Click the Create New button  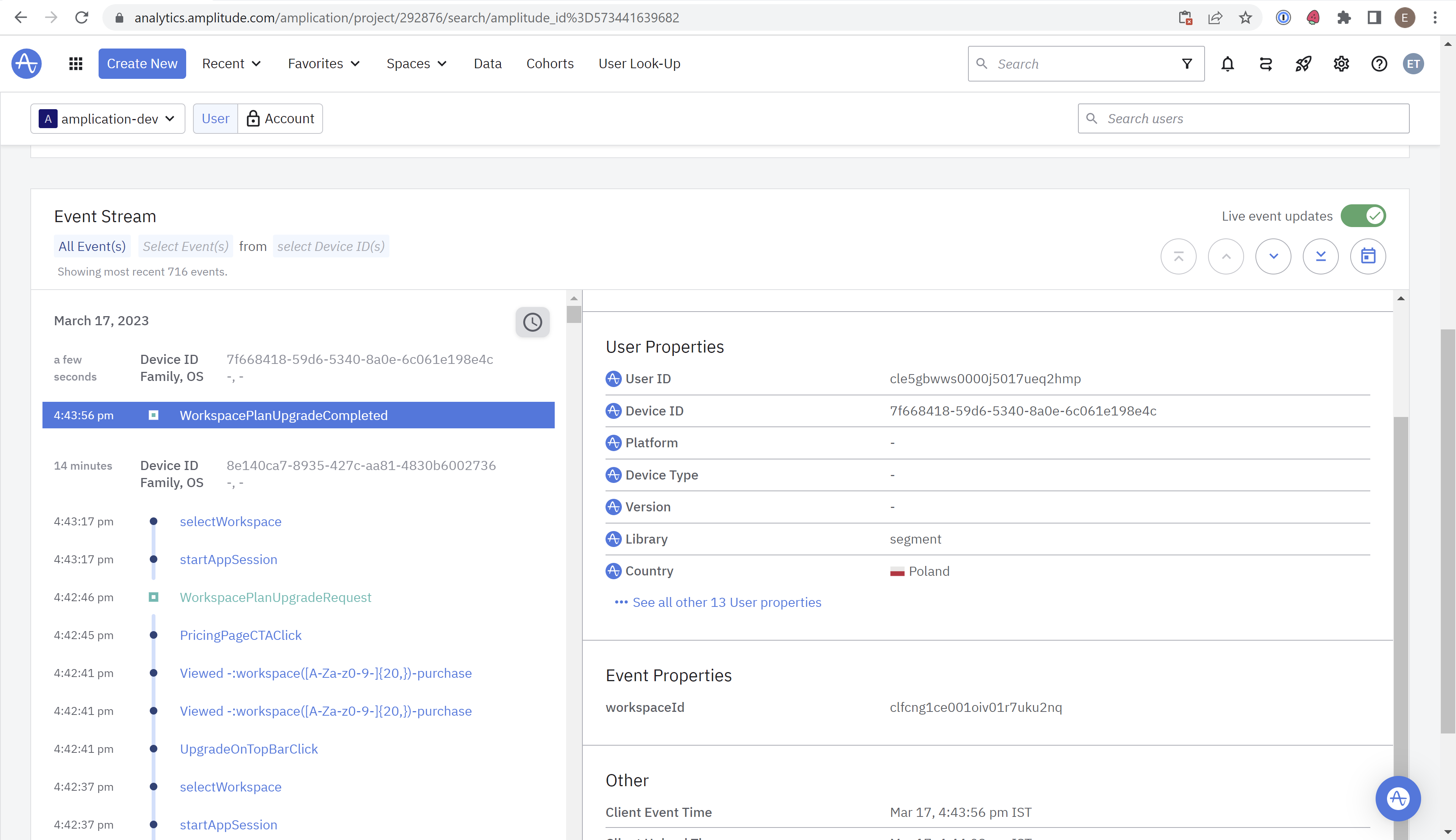(142, 63)
